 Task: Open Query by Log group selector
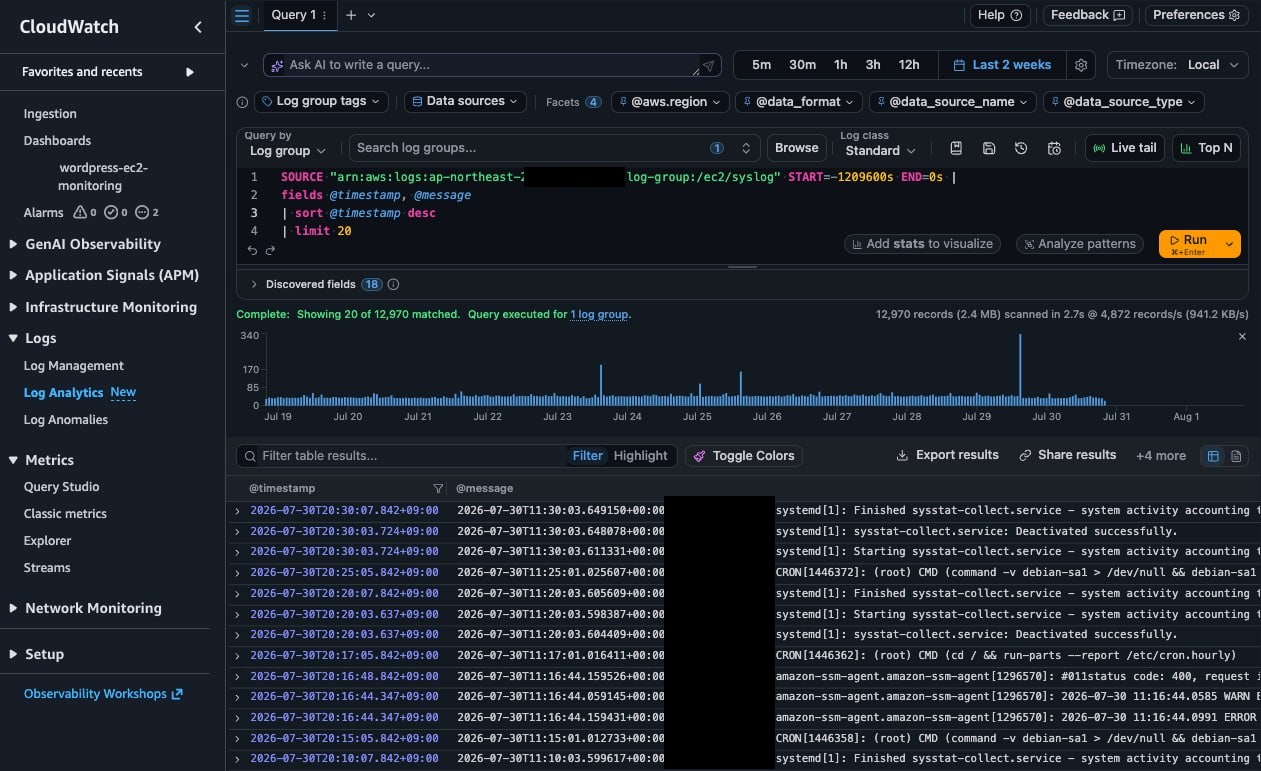tap(288, 151)
